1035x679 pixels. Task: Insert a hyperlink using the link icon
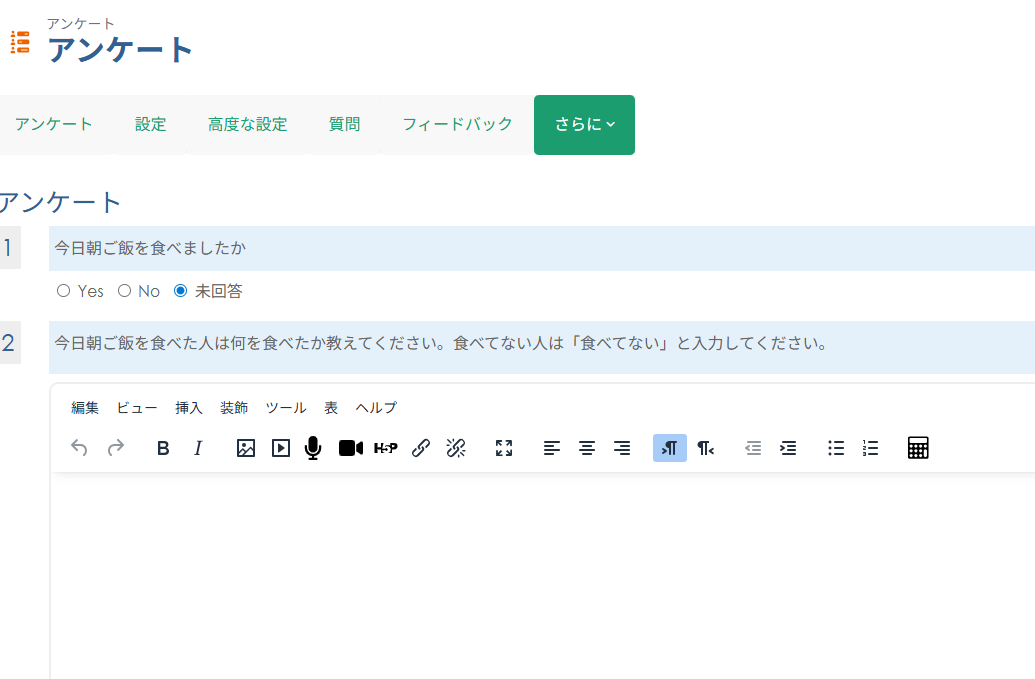coord(420,448)
